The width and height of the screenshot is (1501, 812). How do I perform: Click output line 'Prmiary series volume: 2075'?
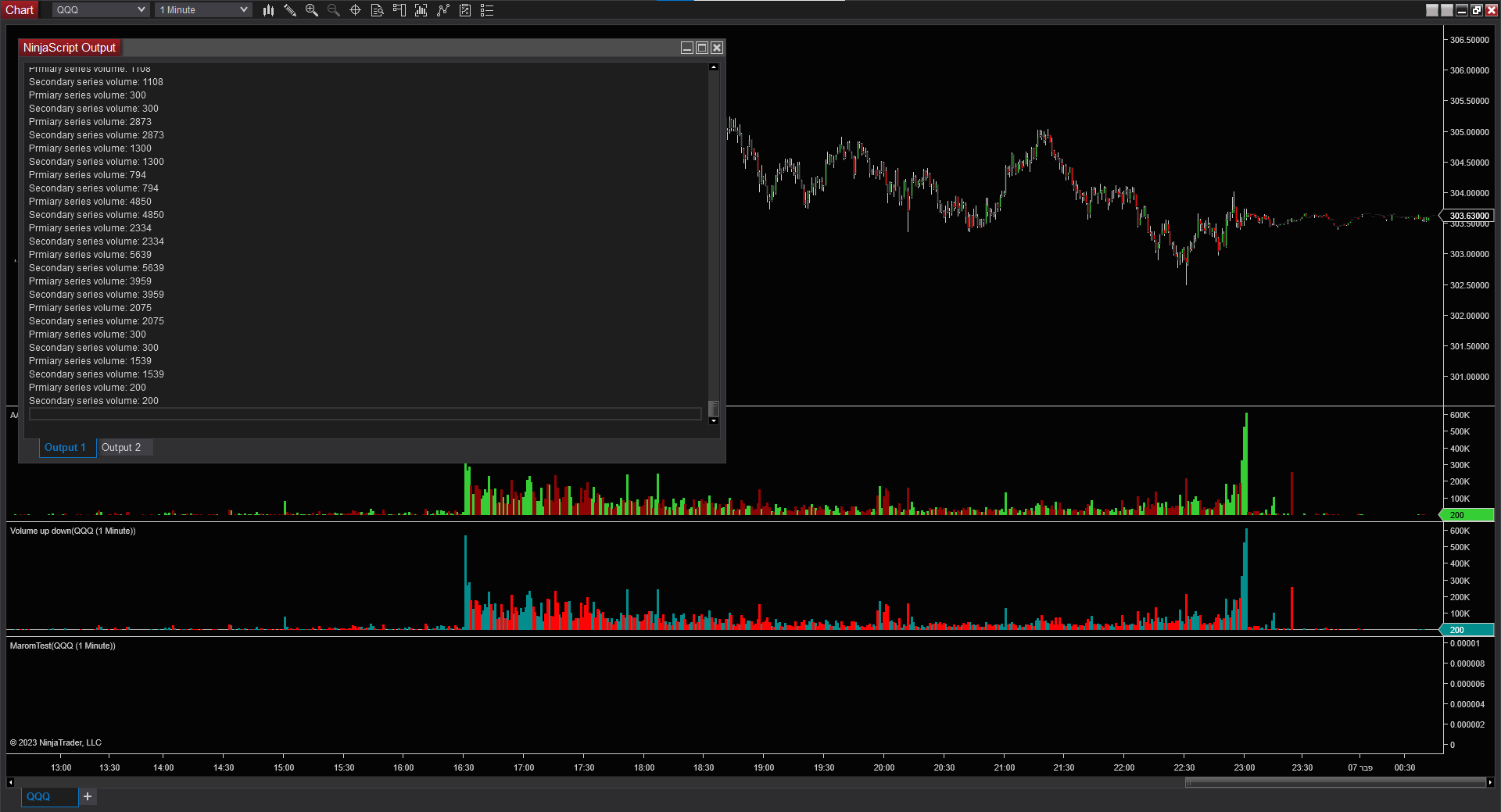(x=91, y=308)
